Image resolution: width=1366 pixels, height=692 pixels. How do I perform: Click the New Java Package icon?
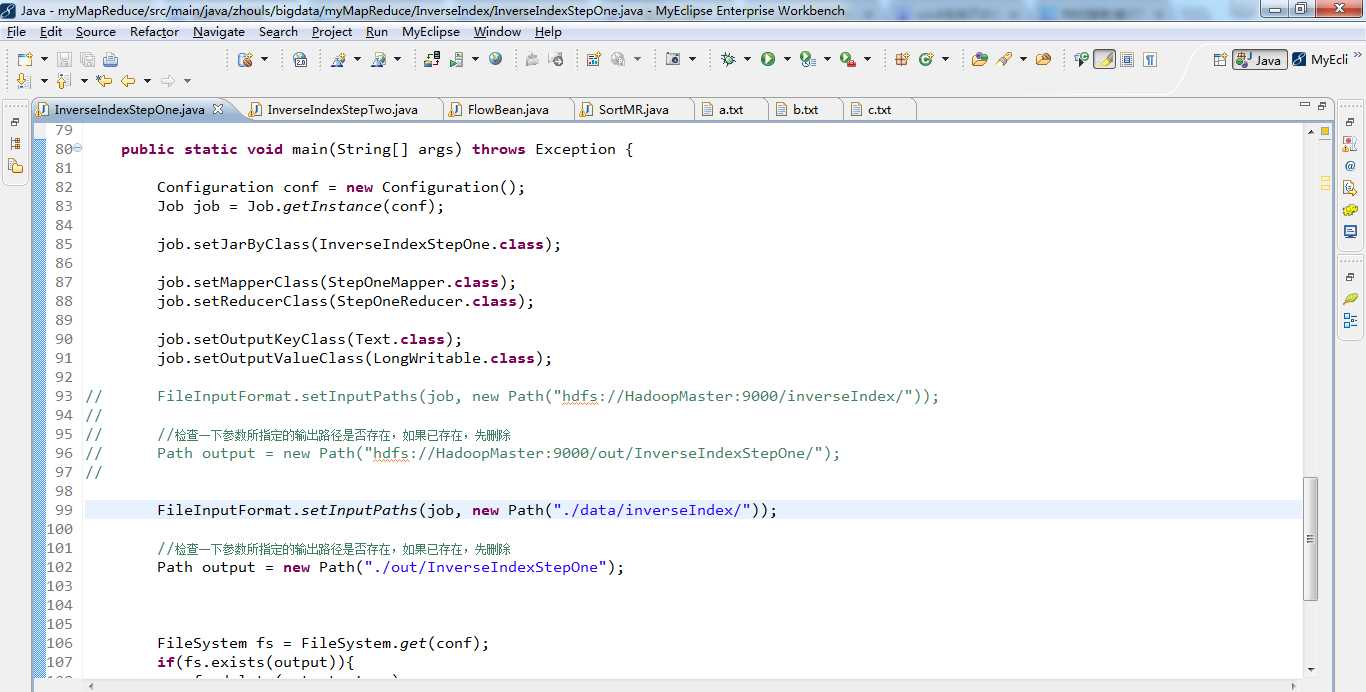[902, 60]
